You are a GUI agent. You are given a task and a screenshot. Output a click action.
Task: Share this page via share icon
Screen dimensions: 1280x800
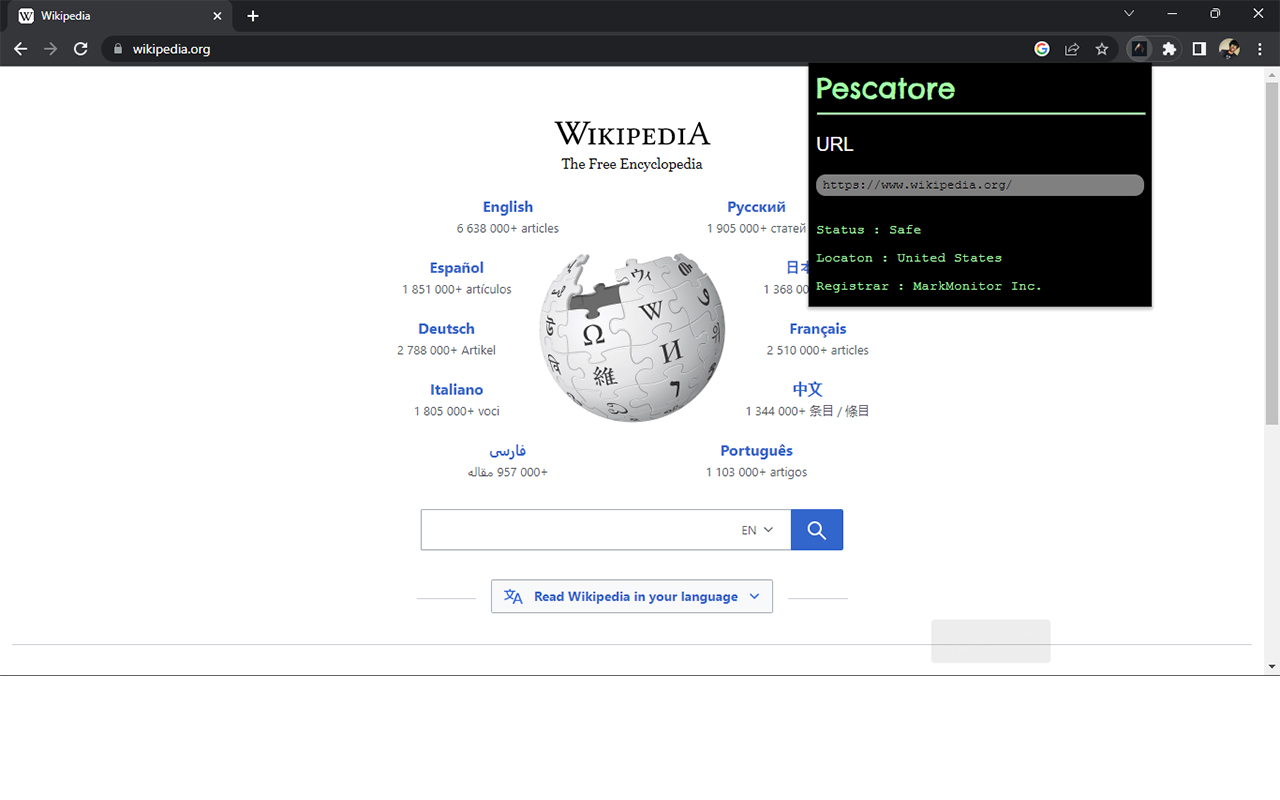(x=1072, y=49)
